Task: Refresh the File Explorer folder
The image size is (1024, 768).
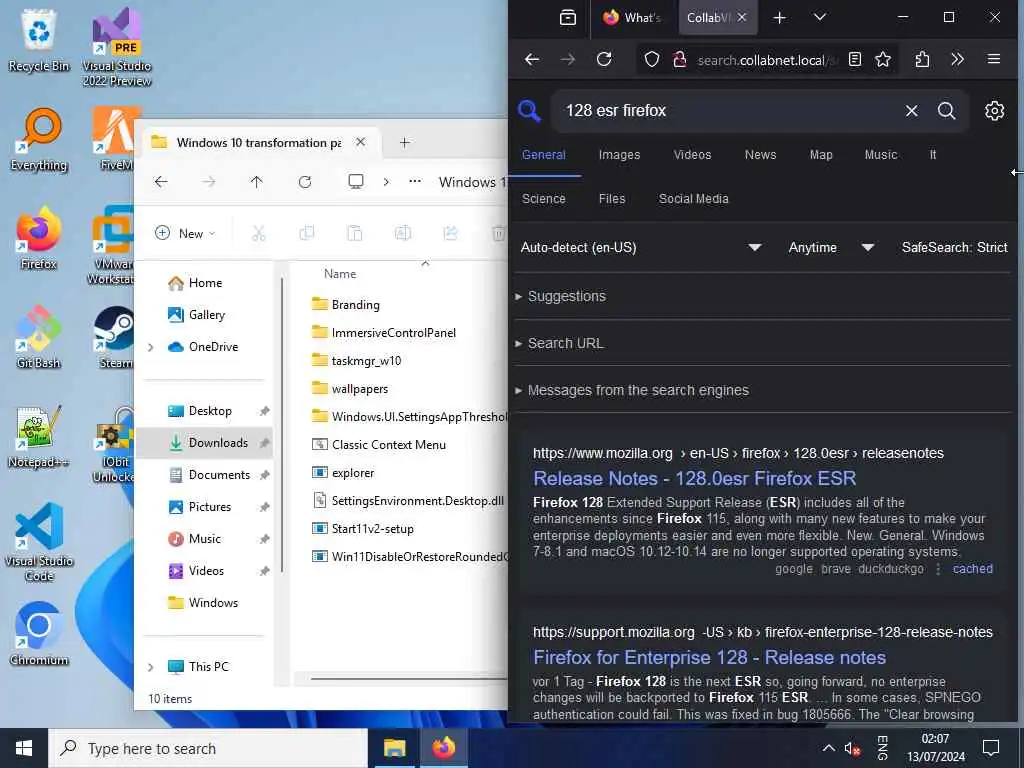Action: (x=305, y=182)
